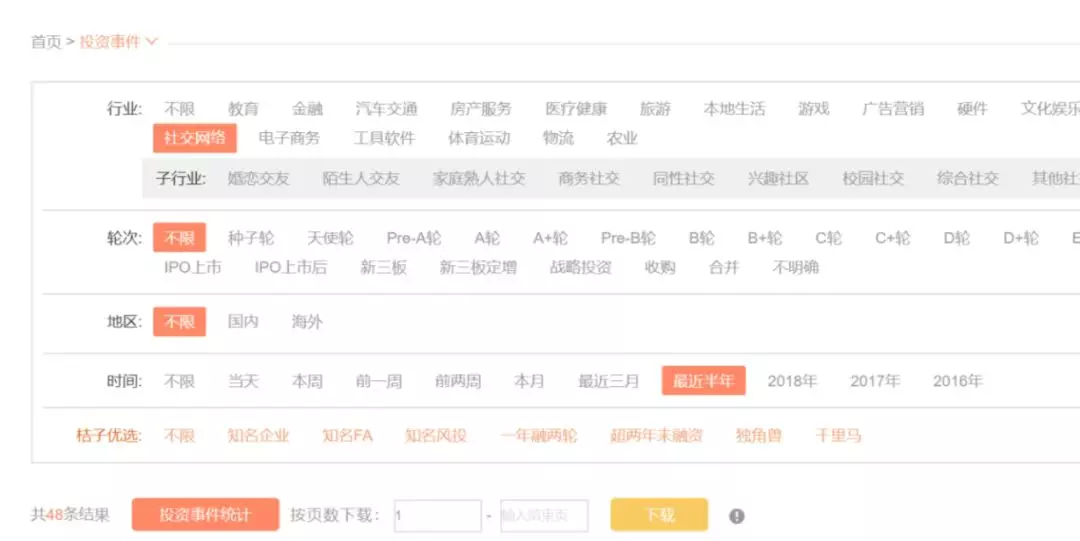
Task: Filter round by 种子轮
Action: point(251,238)
